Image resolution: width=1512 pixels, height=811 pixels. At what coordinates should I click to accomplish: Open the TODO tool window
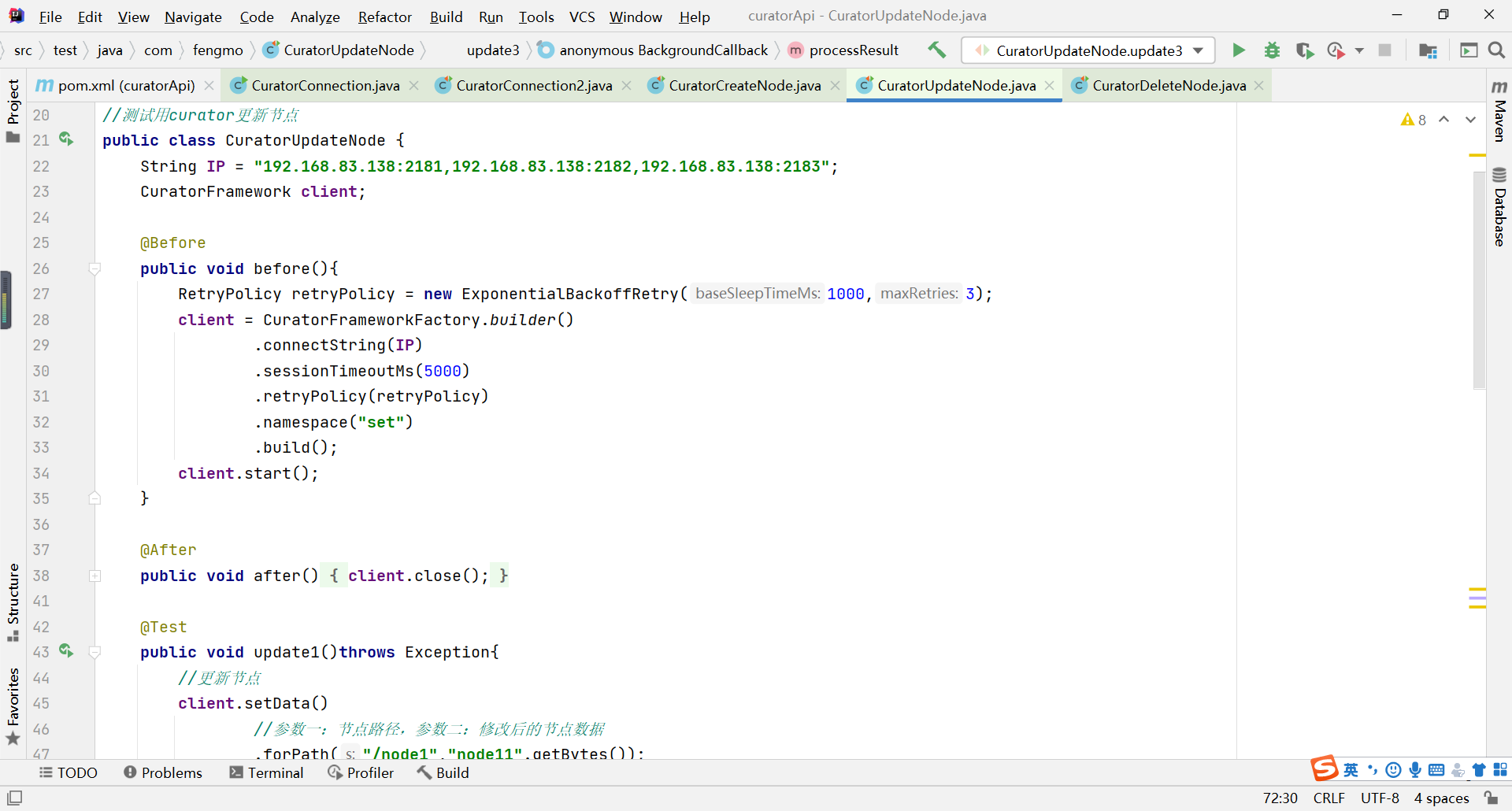(x=69, y=772)
